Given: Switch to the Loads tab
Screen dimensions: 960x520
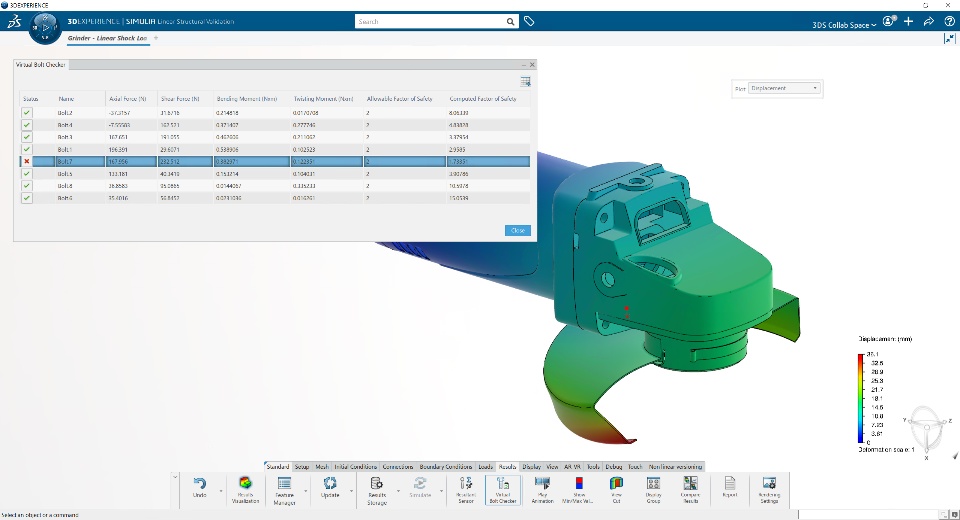Looking at the screenshot, I should 486,467.
